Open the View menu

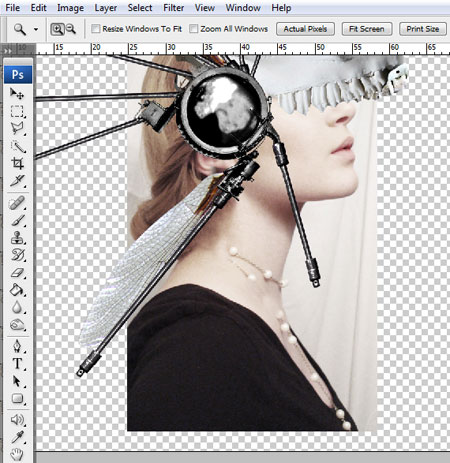coord(205,7)
